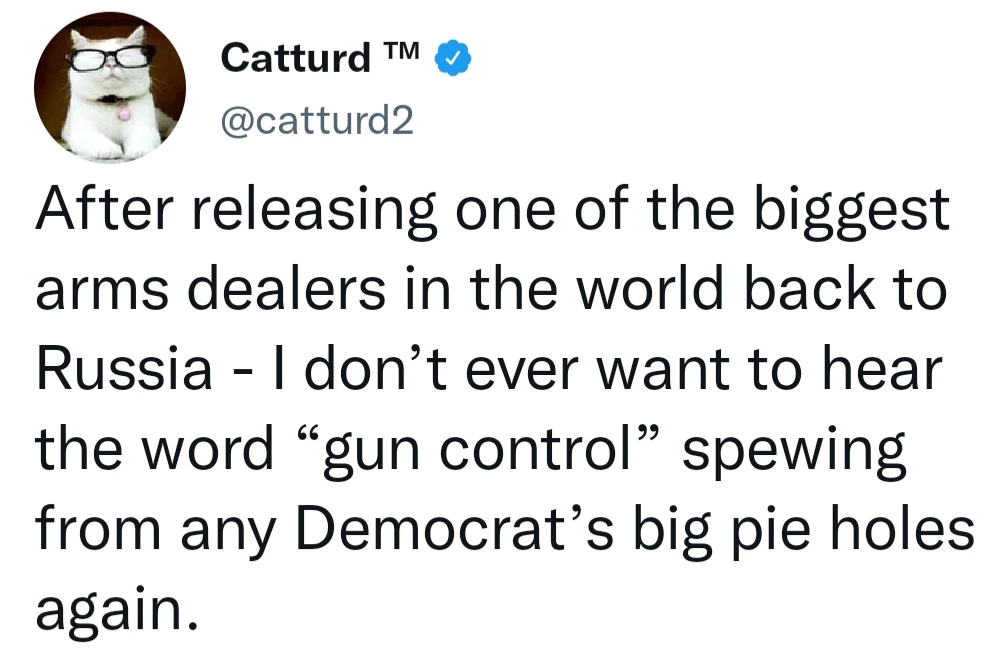Click the TM symbol beside Catturd
This screenshot has width=998, height=651.
click(404, 52)
